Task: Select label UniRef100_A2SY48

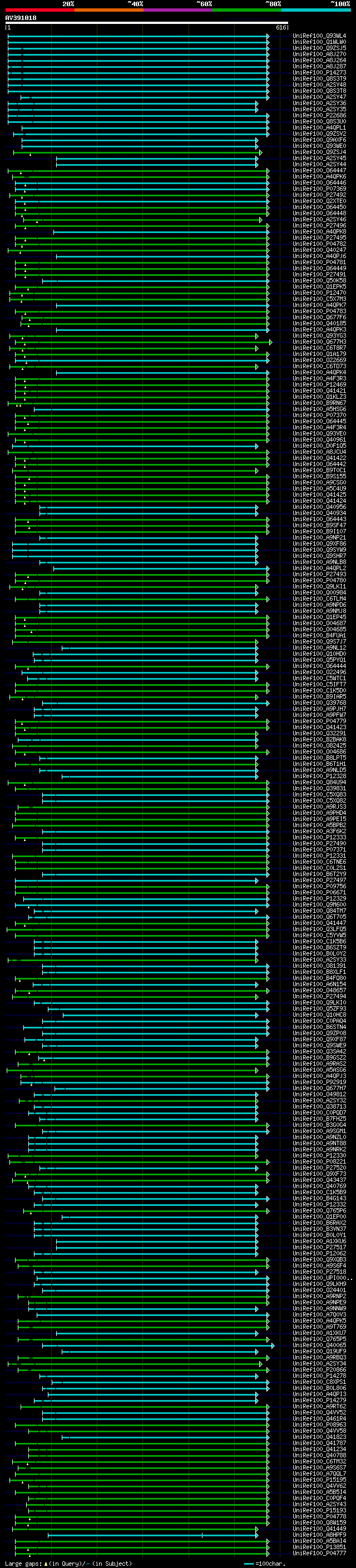Action: point(319,85)
